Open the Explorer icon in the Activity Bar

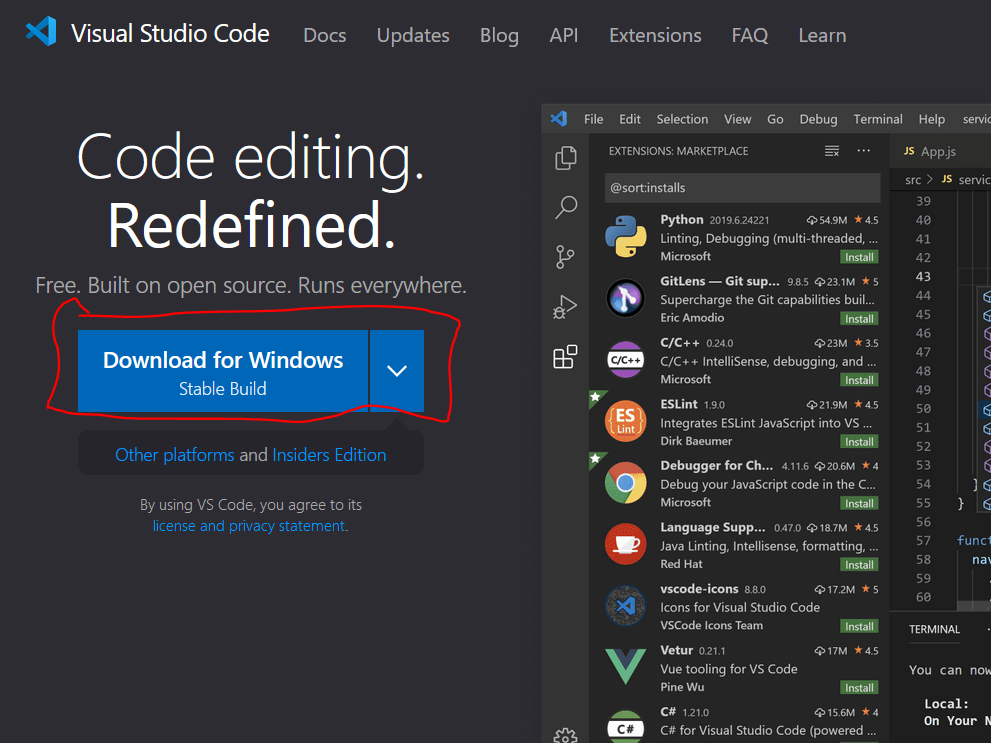(x=565, y=157)
